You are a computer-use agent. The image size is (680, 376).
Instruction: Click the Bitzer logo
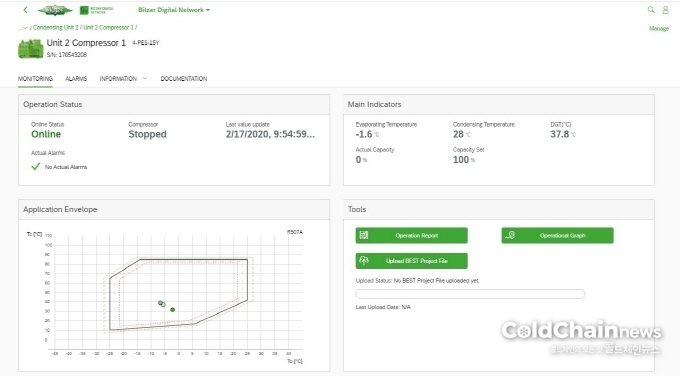(x=55, y=10)
